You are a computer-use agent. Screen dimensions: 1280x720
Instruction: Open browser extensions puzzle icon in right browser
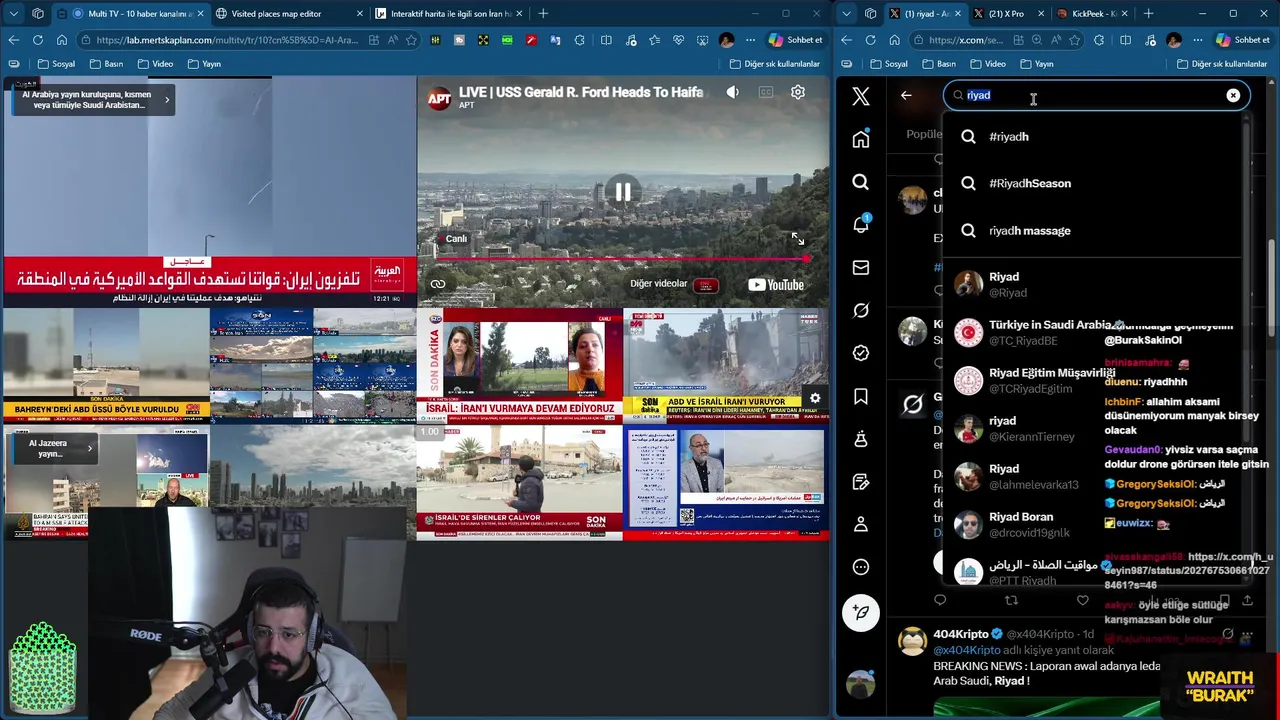point(1099,40)
